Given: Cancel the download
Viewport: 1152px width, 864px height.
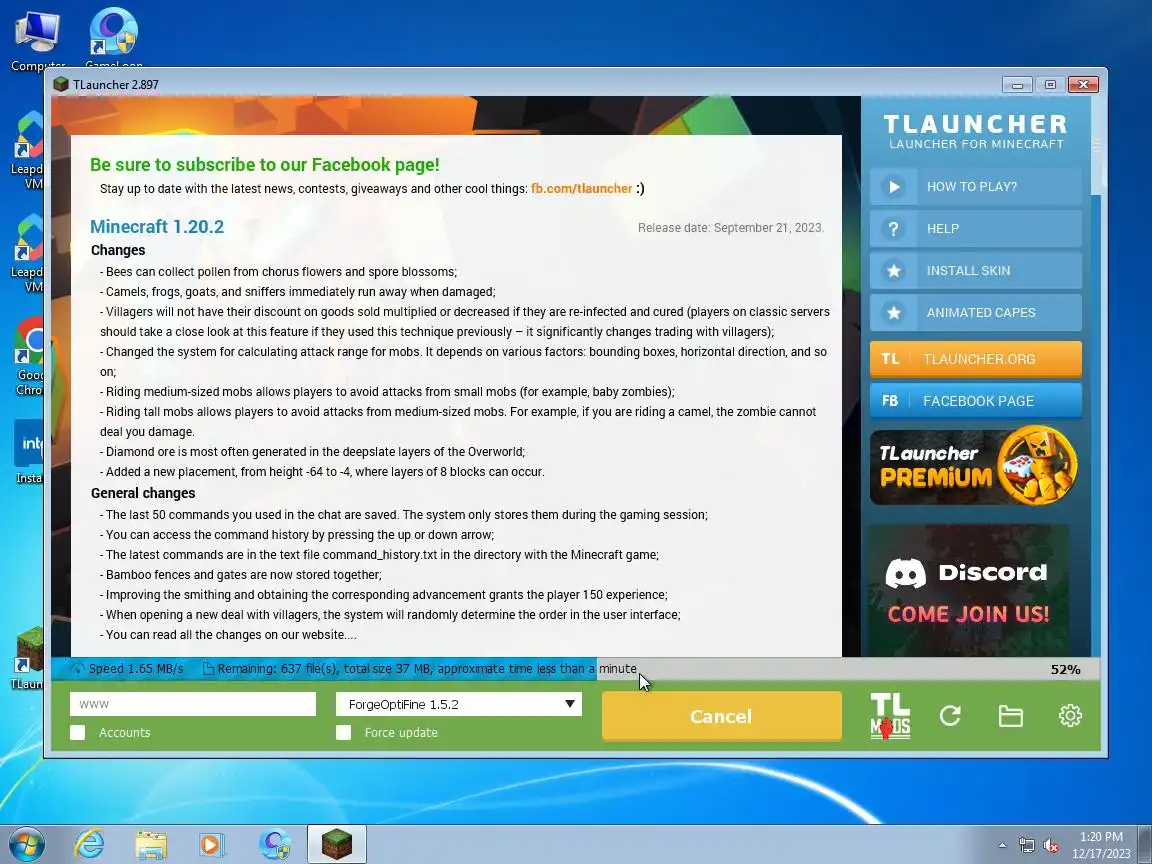Looking at the screenshot, I should point(721,716).
